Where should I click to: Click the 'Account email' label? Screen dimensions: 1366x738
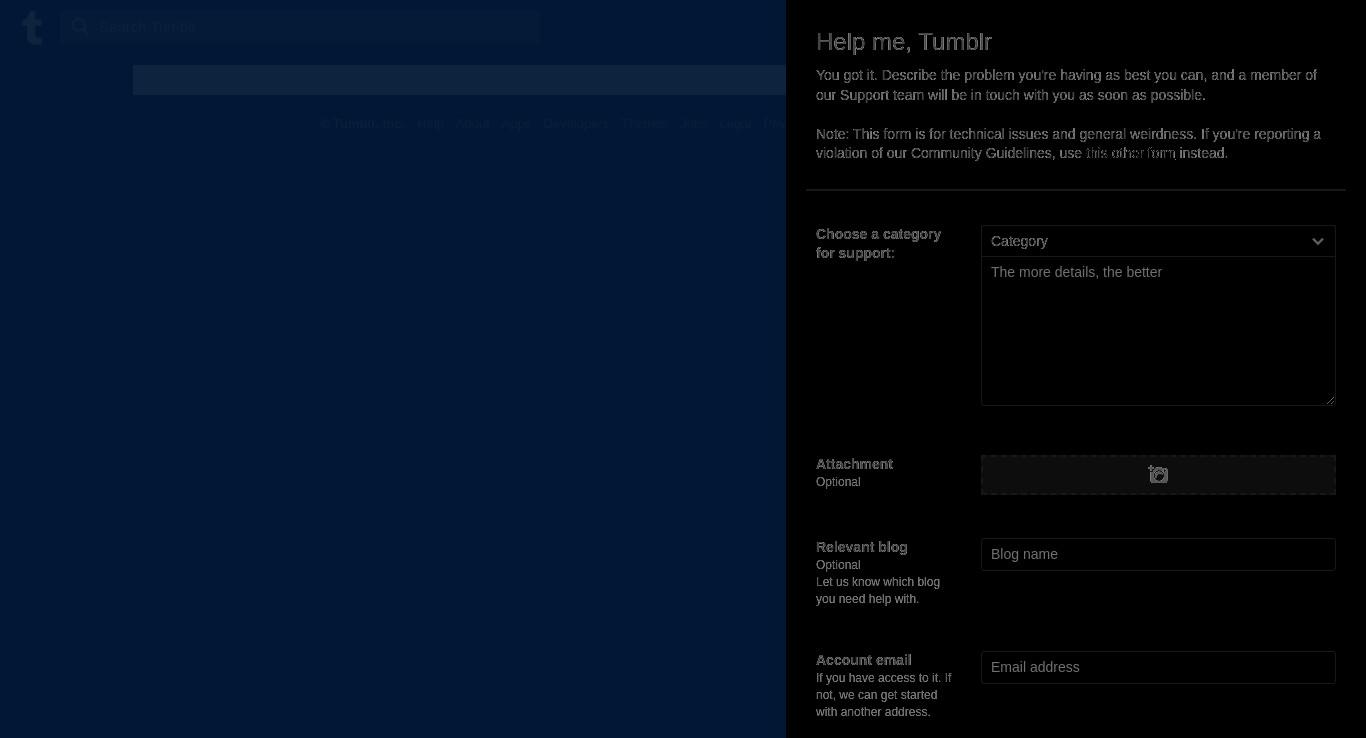[863, 660]
